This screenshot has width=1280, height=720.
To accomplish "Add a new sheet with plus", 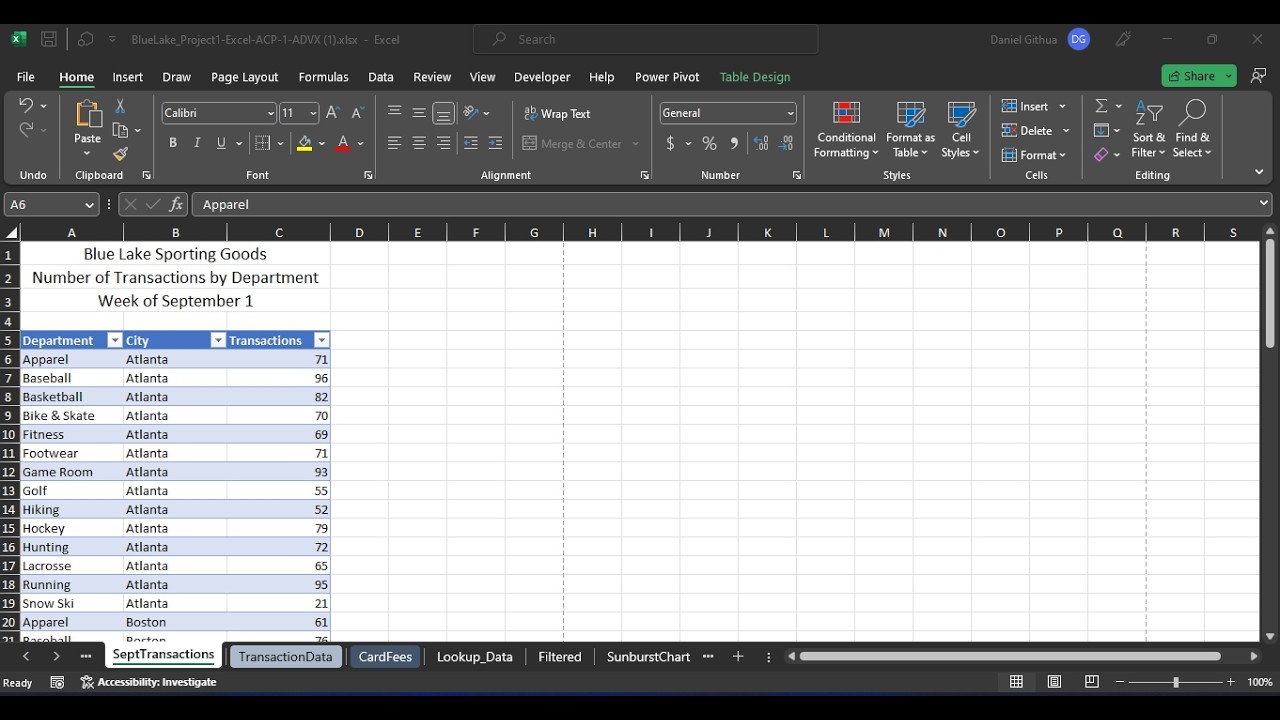I will [738, 656].
